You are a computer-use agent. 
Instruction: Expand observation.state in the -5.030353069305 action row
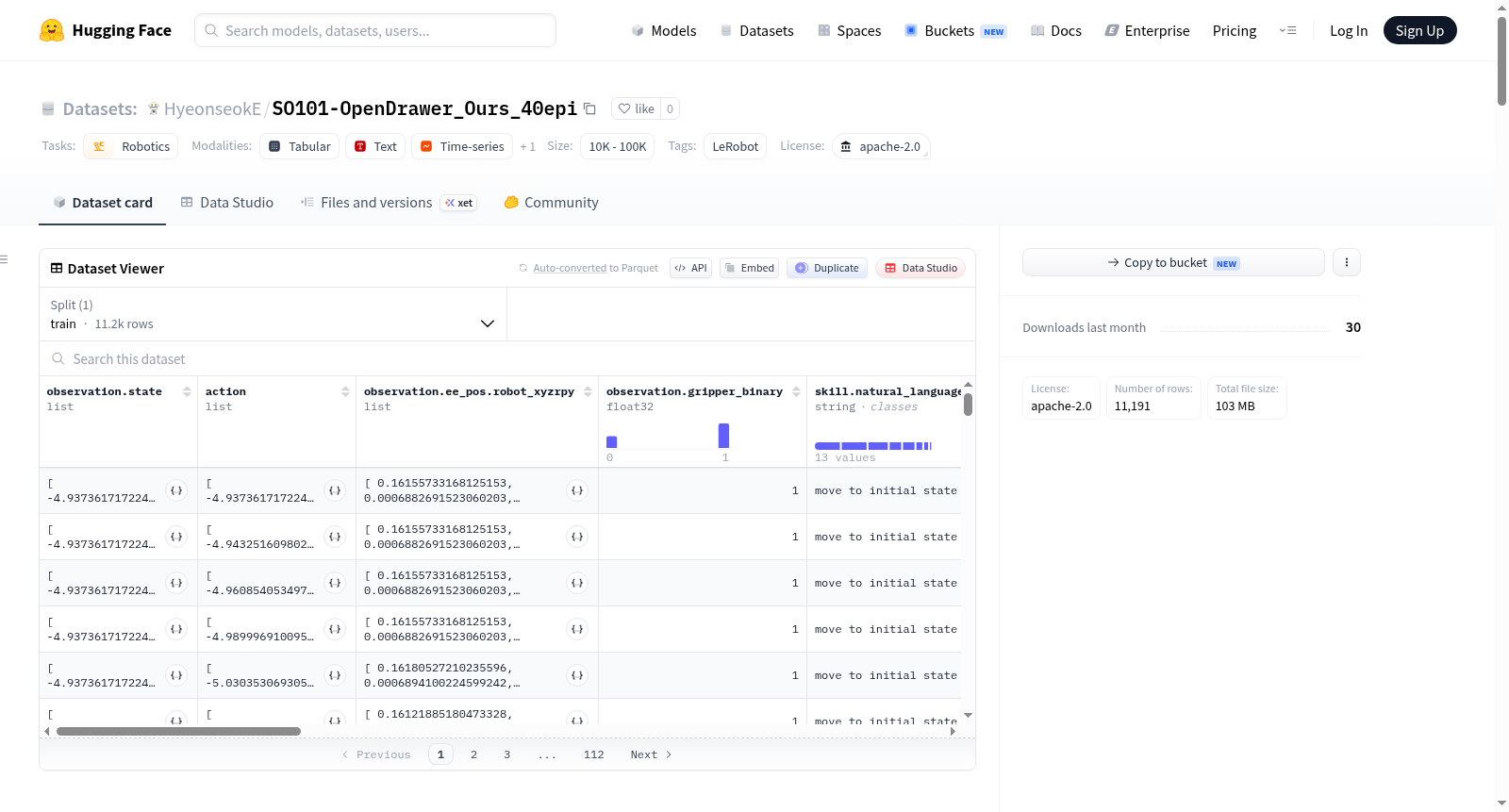176,675
